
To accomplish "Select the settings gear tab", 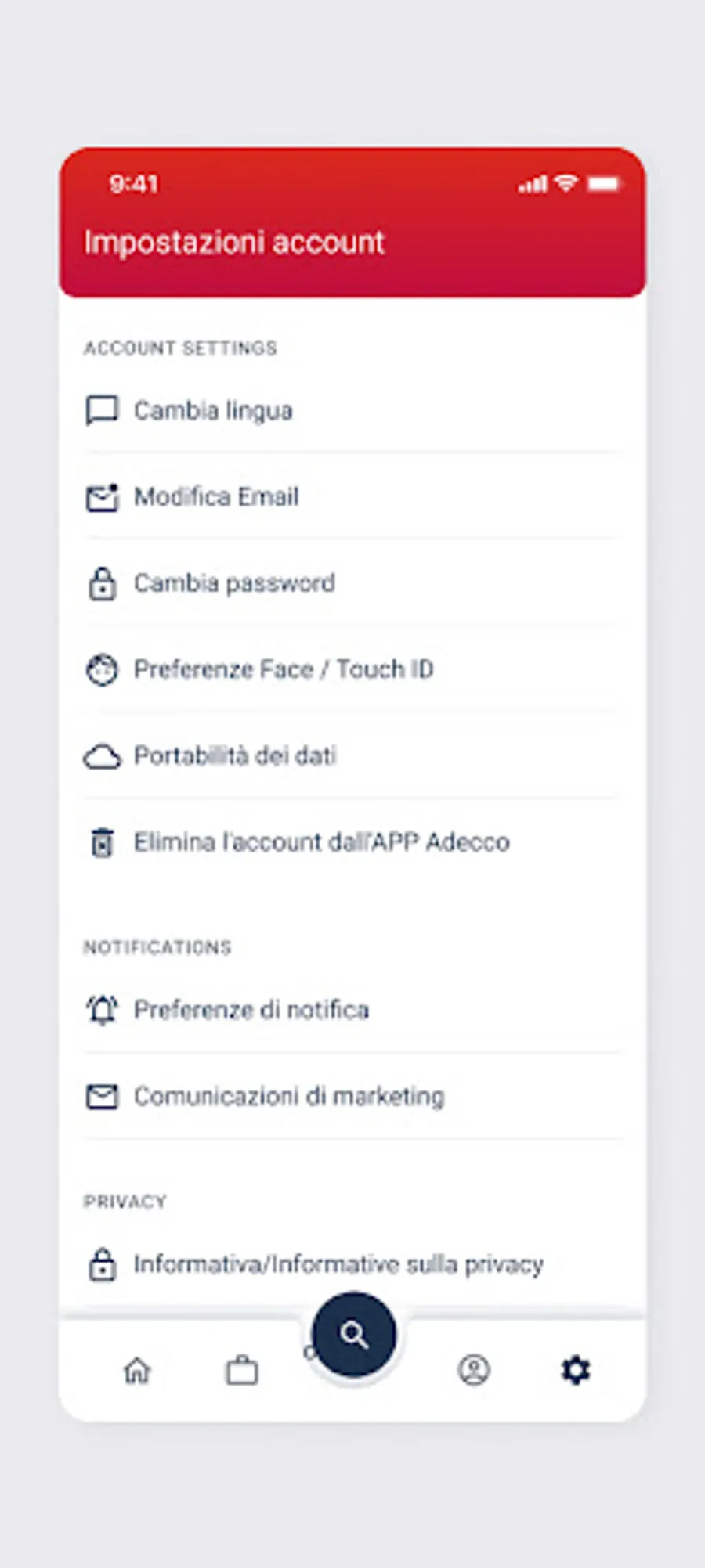I will click(576, 1370).
